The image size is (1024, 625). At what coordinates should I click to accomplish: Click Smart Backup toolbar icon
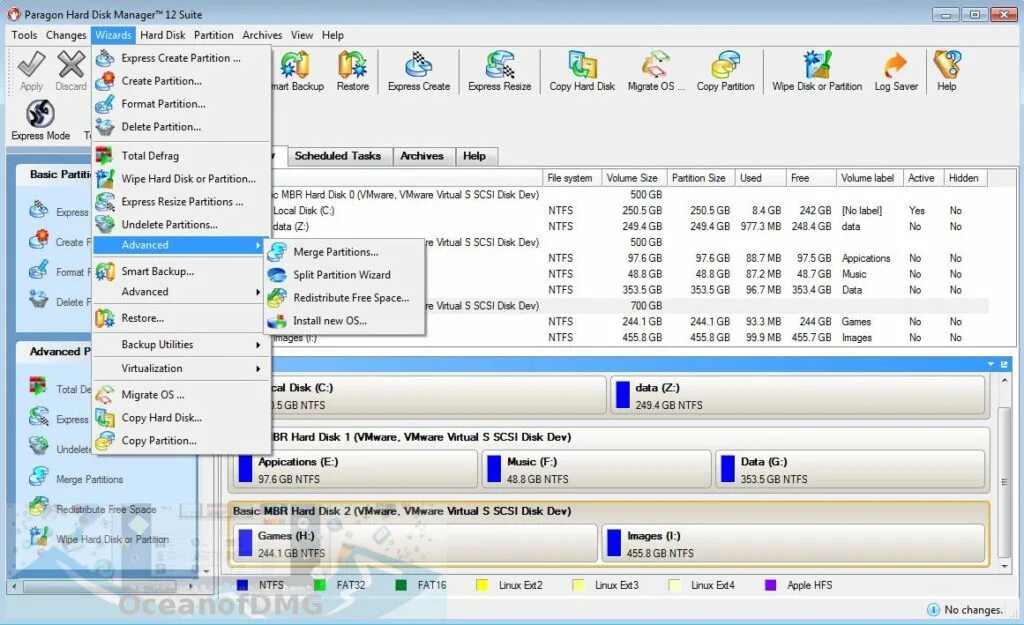(295, 65)
